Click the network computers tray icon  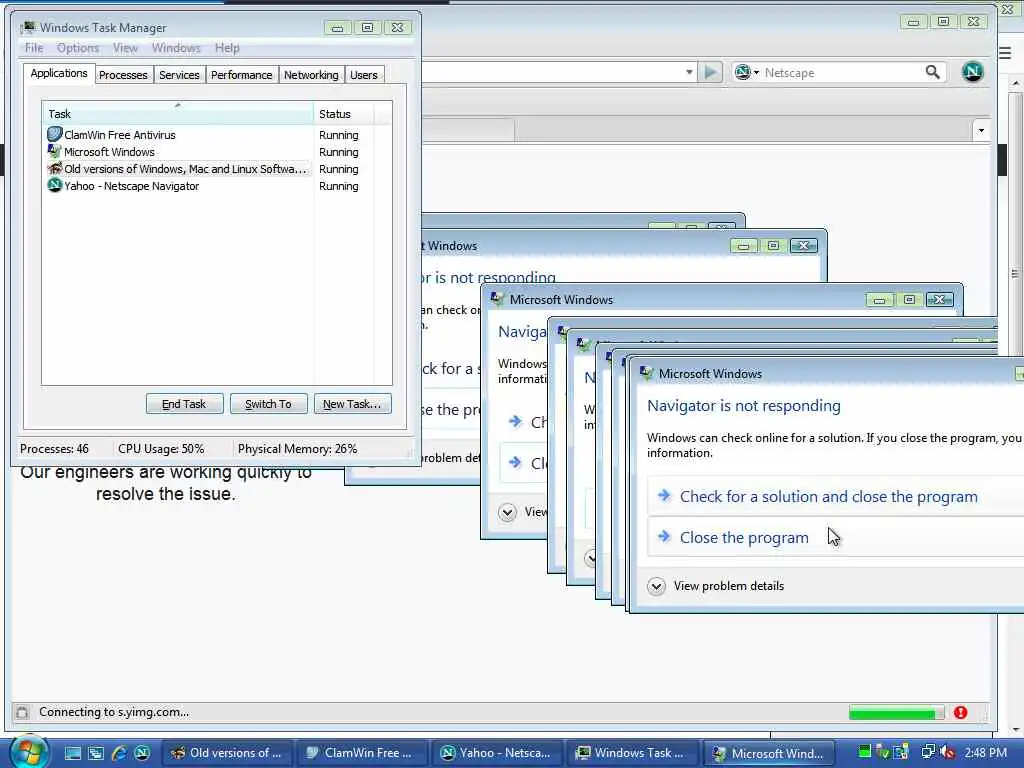pos(927,752)
